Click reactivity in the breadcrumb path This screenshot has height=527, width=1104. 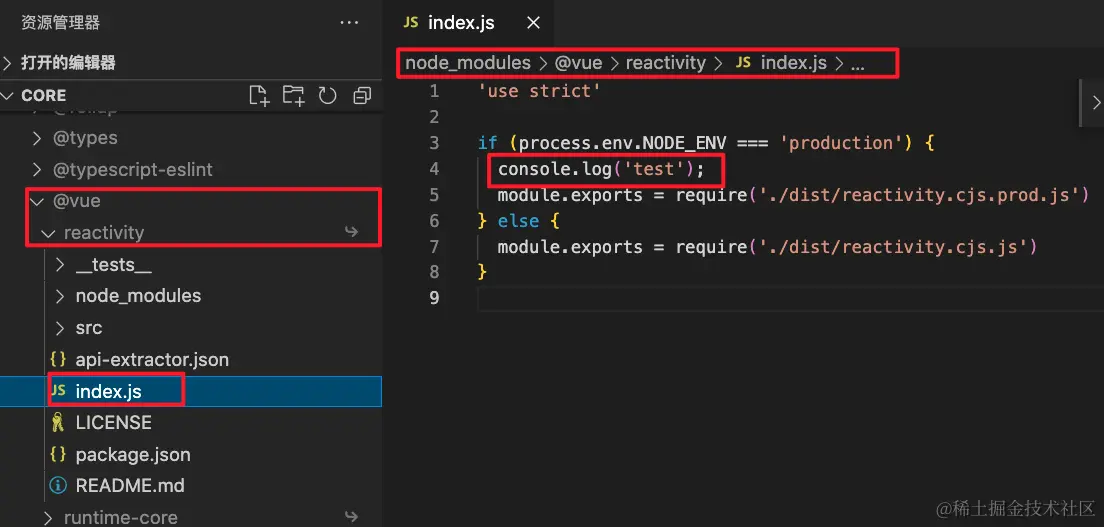pyautogui.click(x=665, y=63)
